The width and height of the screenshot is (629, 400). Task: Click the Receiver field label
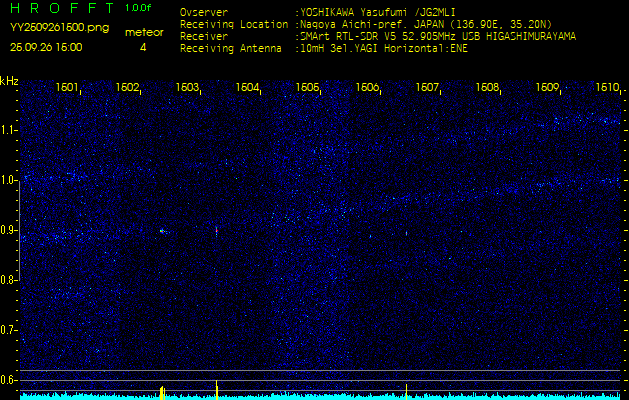point(204,37)
